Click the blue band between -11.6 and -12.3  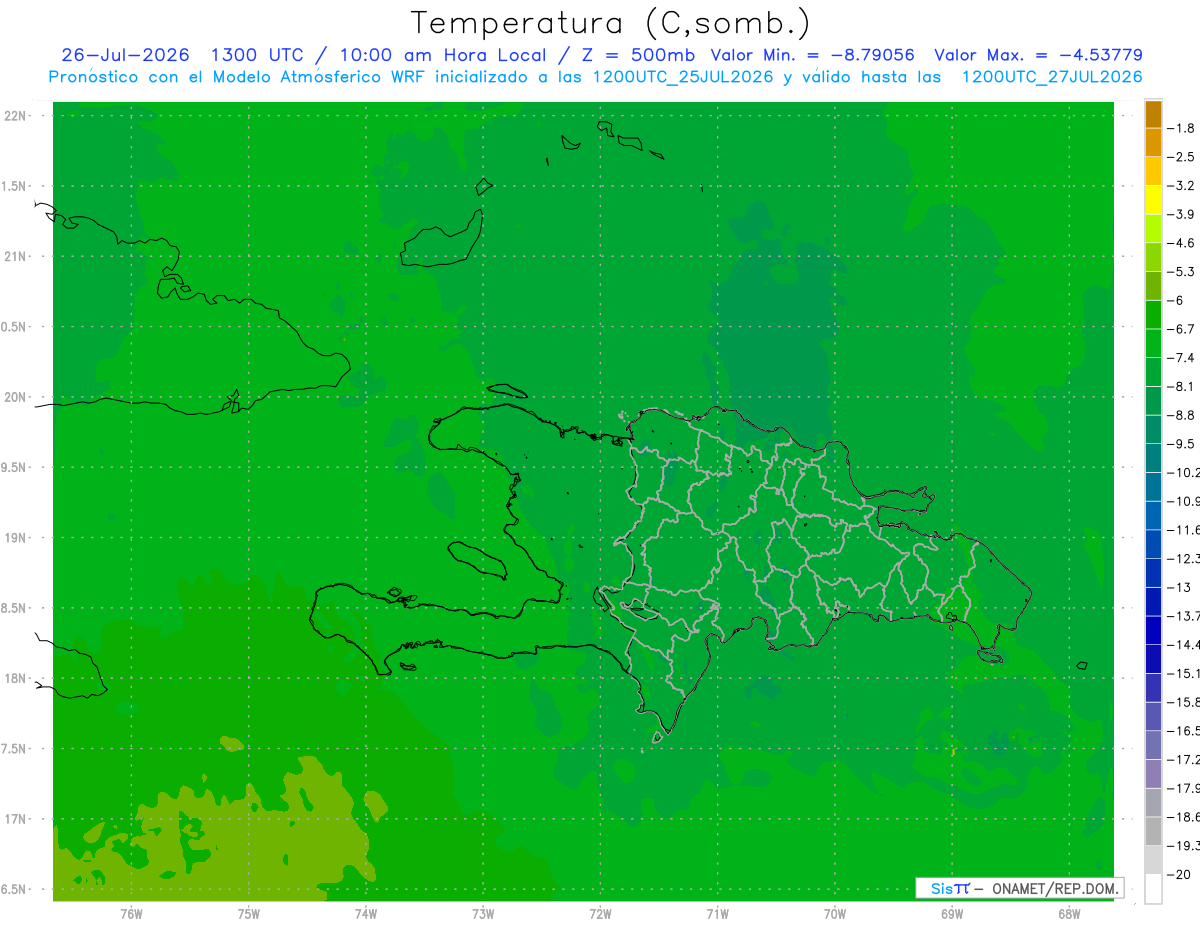1153,544
